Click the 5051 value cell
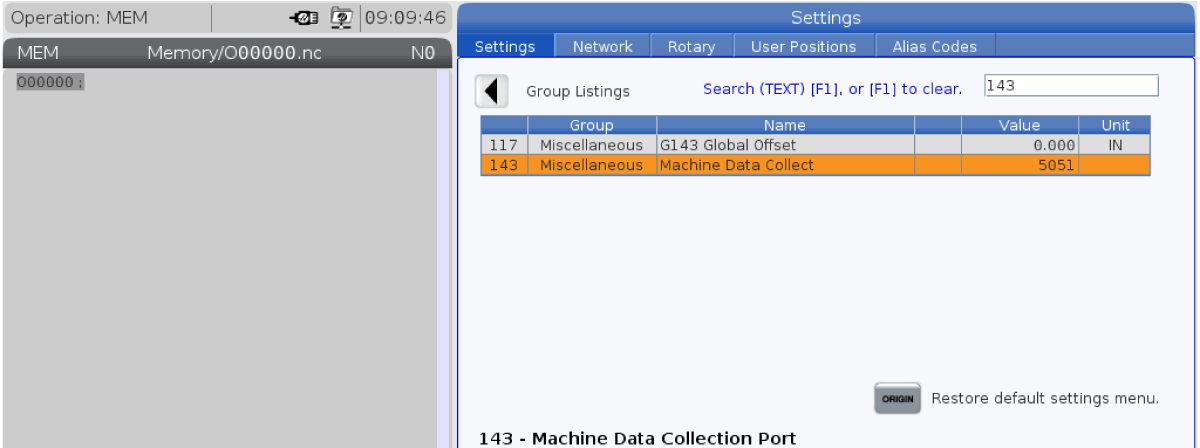The width and height of the screenshot is (1200, 448). pyautogui.click(x=1020, y=165)
